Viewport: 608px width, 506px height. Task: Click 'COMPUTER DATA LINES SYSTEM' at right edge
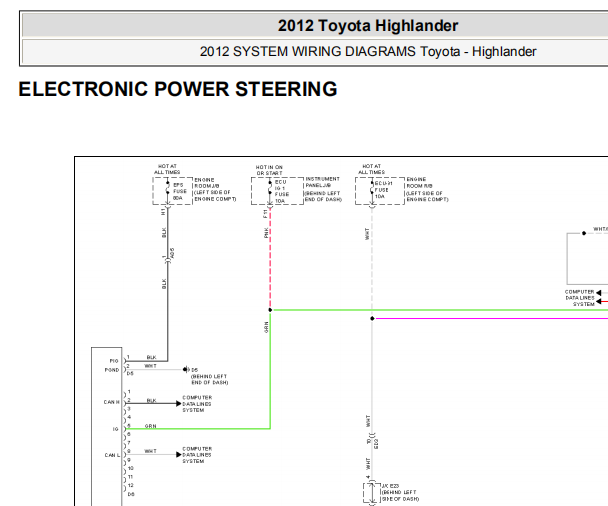(x=580, y=298)
